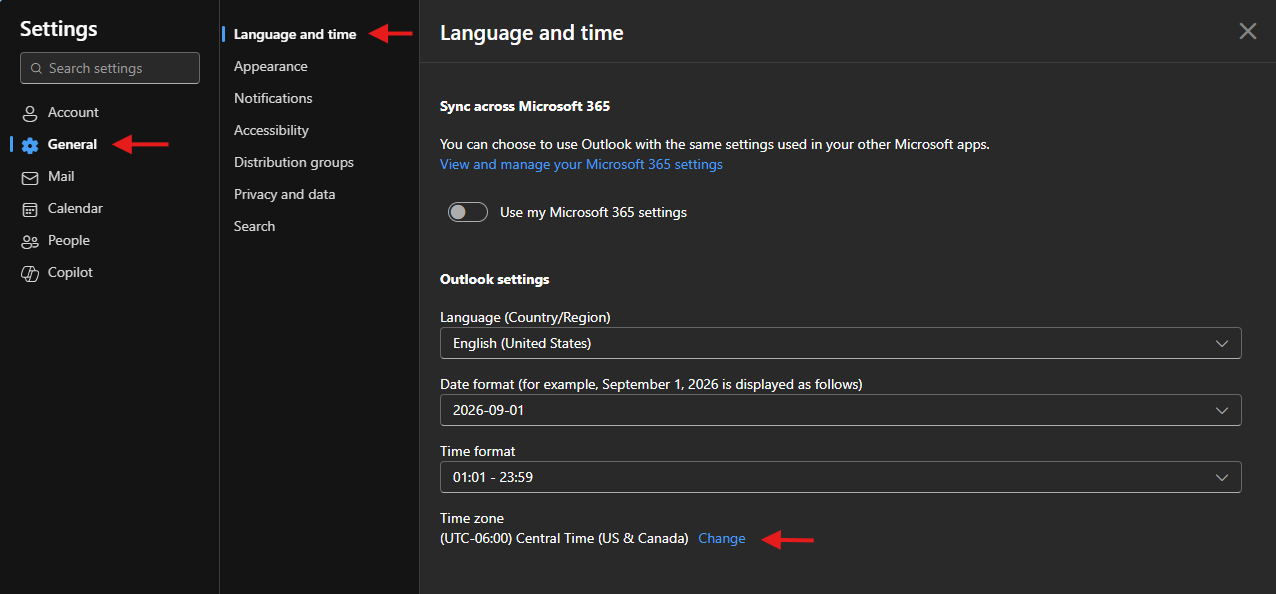The image size is (1276, 594).
Task: Click the search magnifier icon
Action: tap(37, 68)
